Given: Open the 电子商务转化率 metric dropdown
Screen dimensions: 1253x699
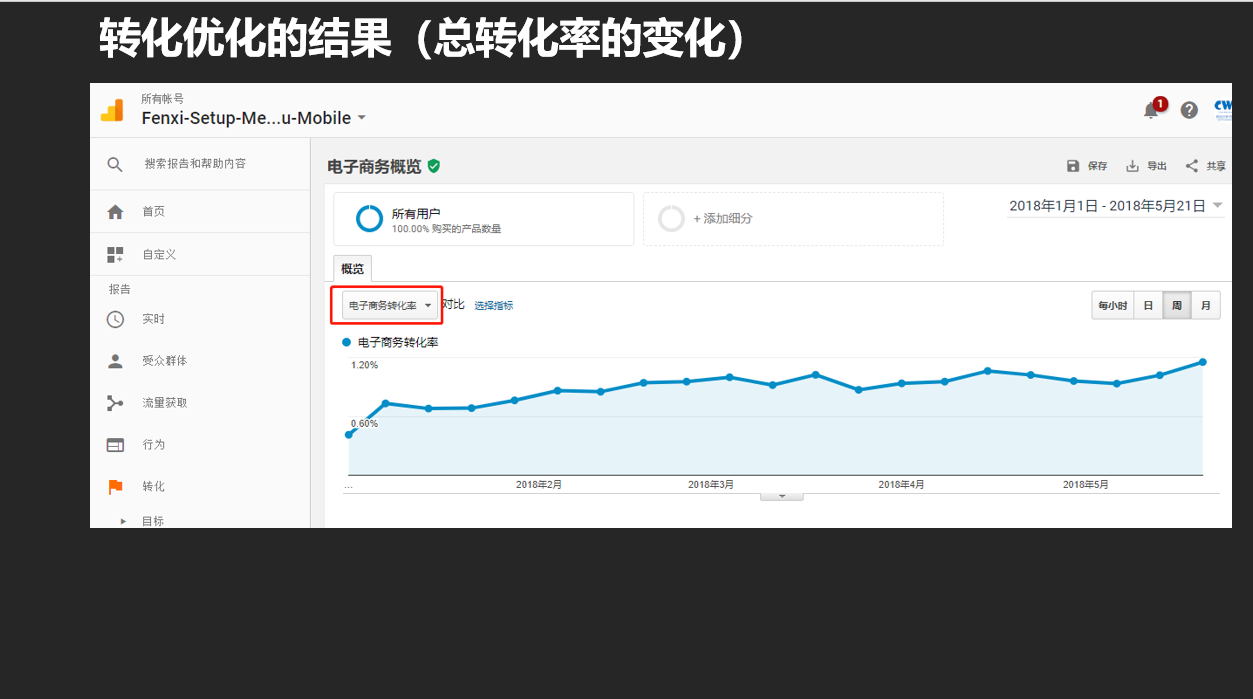Looking at the screenshot, I should tap(389, 306).
